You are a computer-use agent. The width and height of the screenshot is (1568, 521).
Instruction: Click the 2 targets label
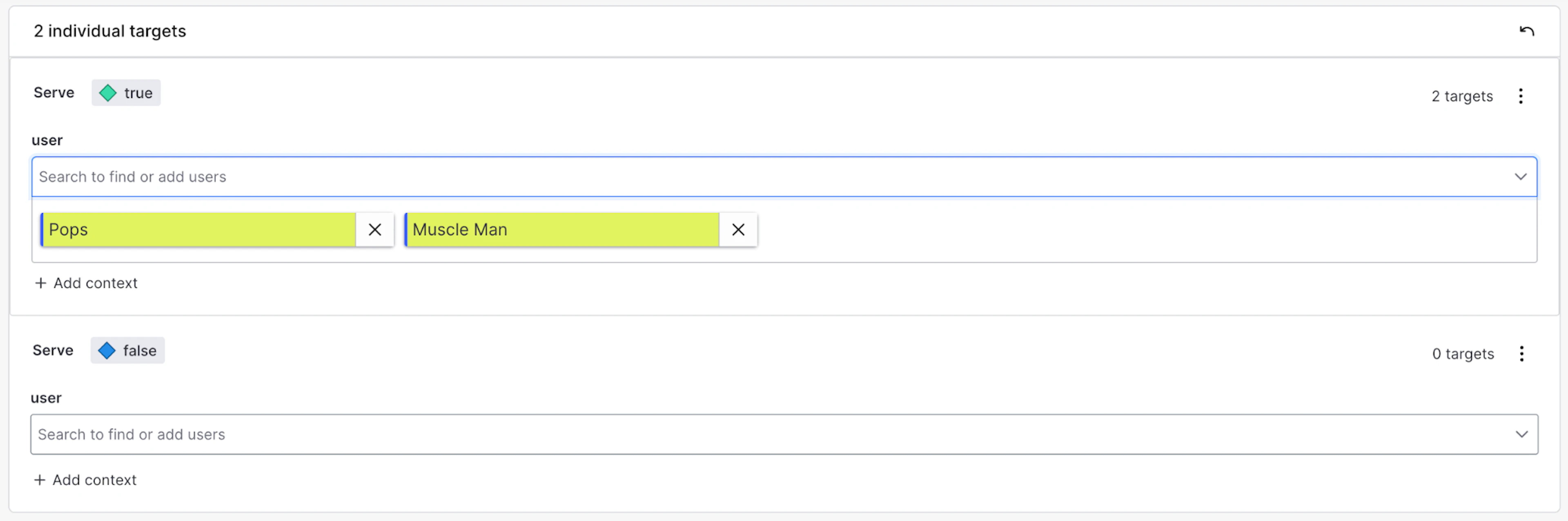click(x=1461, y=96)
